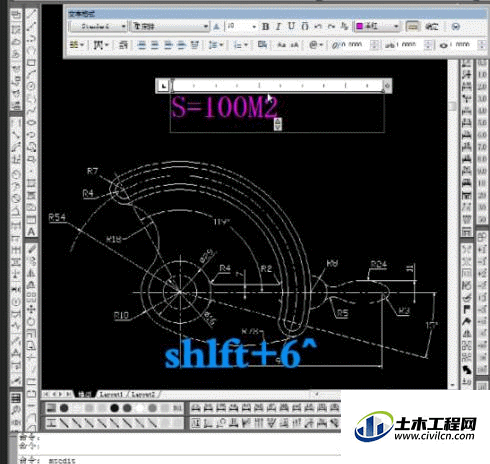Click the Stack fraction button
490x464 pixels.
click(x=344, y=26)
